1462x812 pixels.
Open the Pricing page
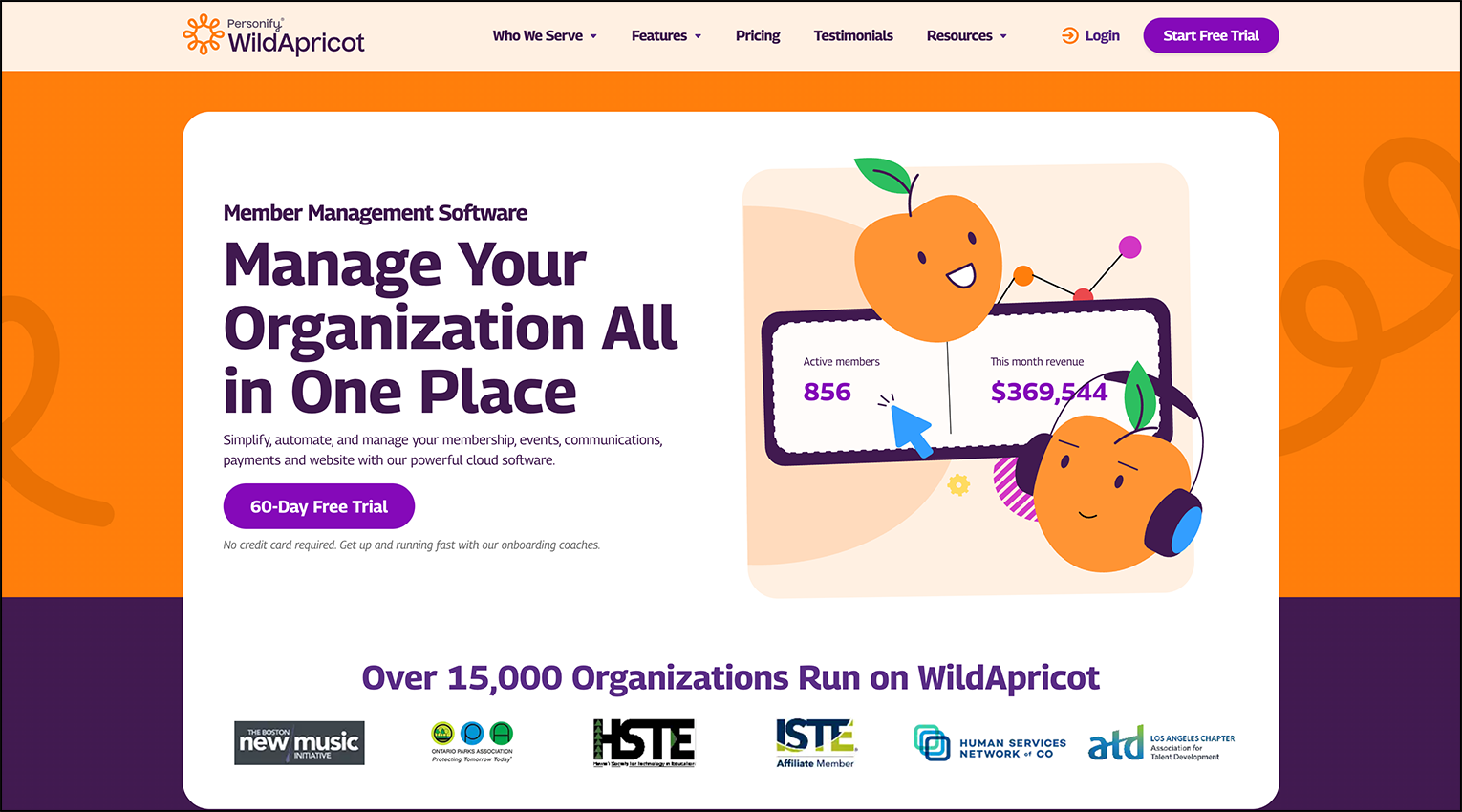(x=757, y=35)
